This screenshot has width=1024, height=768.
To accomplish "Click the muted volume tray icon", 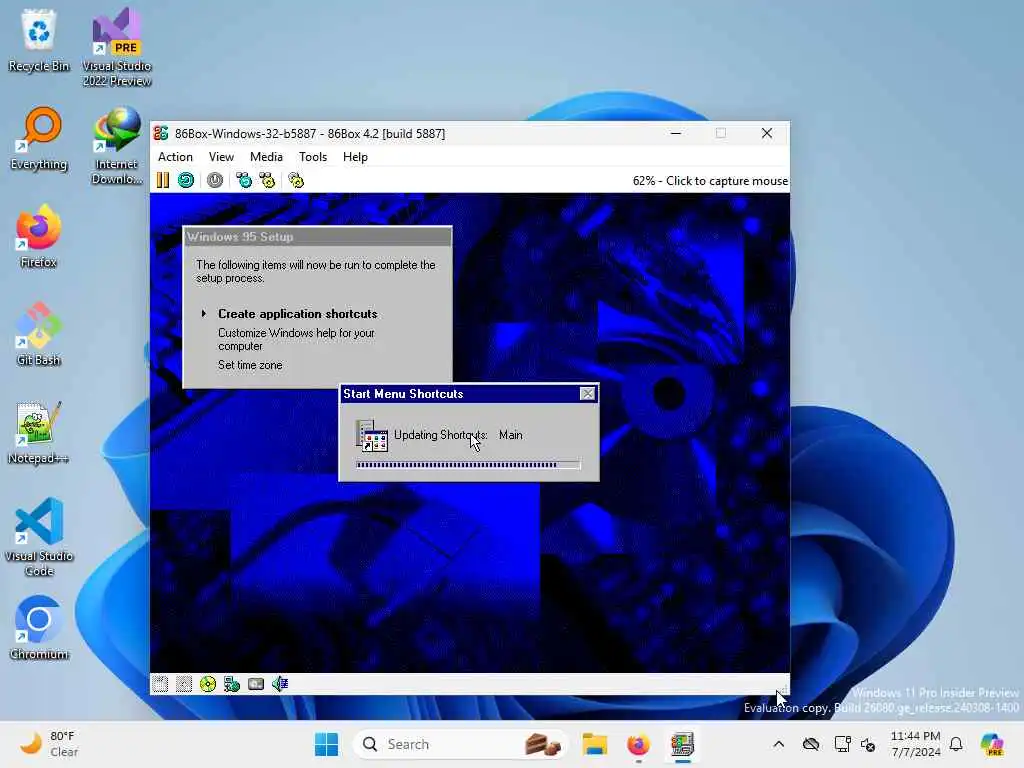I will tap(869, 744).
